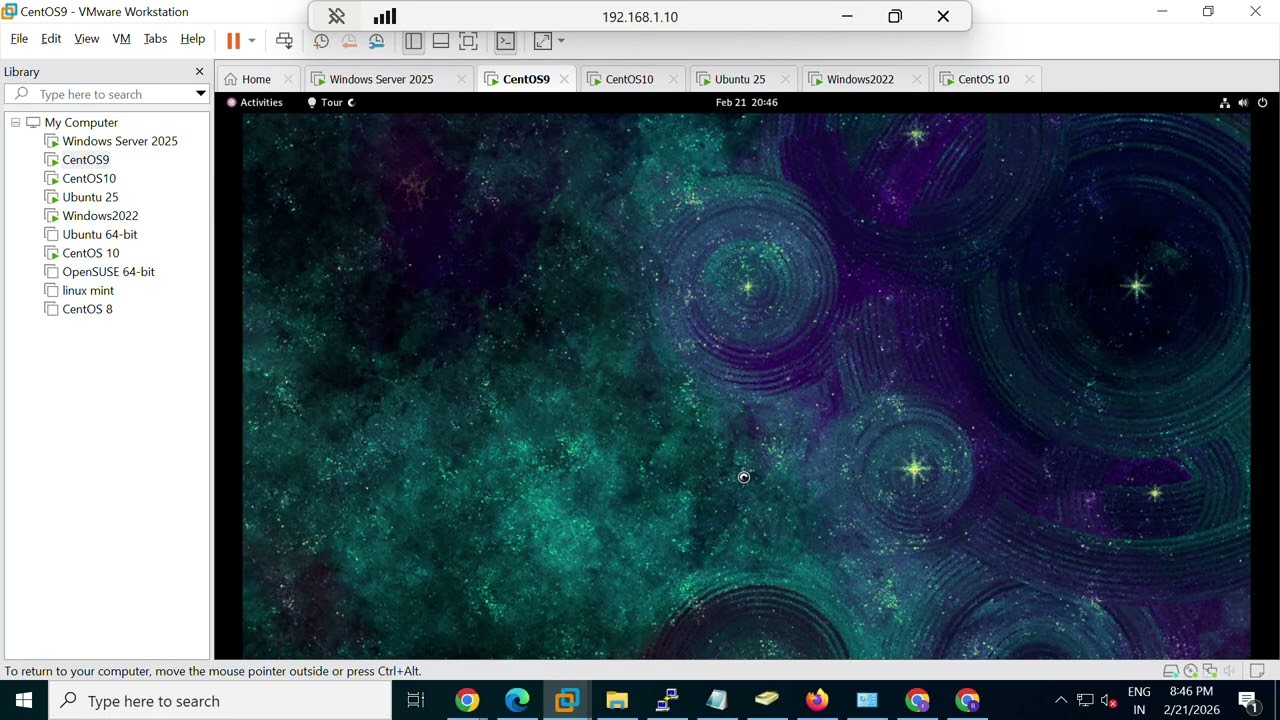Close the Library panel
The image size is (1280, 720).
199,72
